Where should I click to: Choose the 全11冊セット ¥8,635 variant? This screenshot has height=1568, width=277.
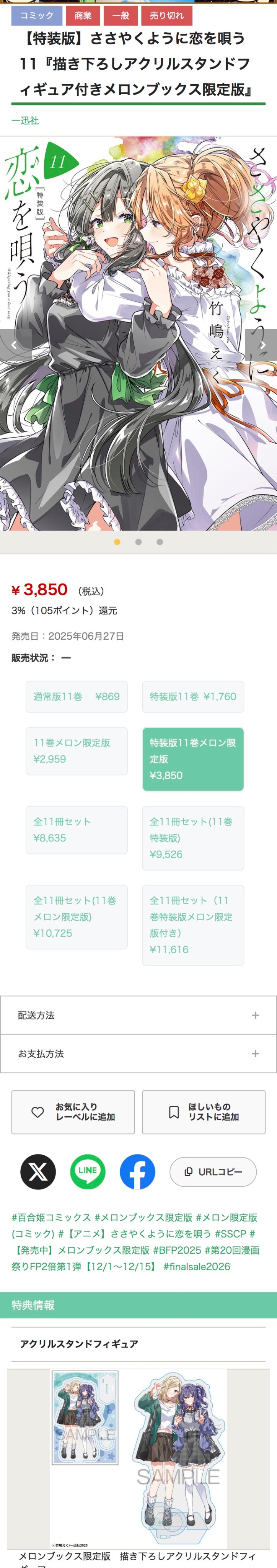(x=77, y=830)
